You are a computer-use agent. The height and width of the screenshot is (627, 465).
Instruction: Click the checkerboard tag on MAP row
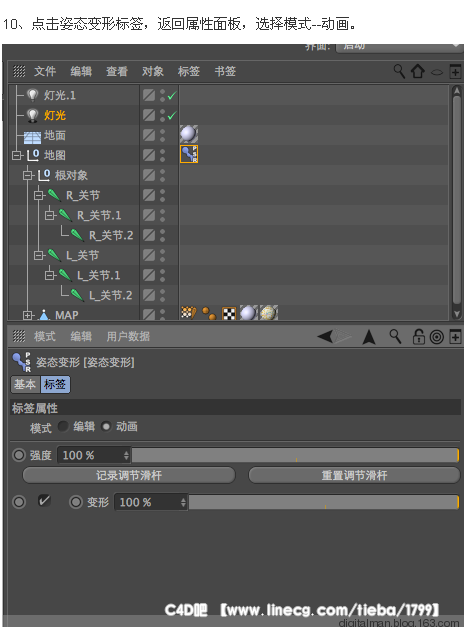pos(229,314)
